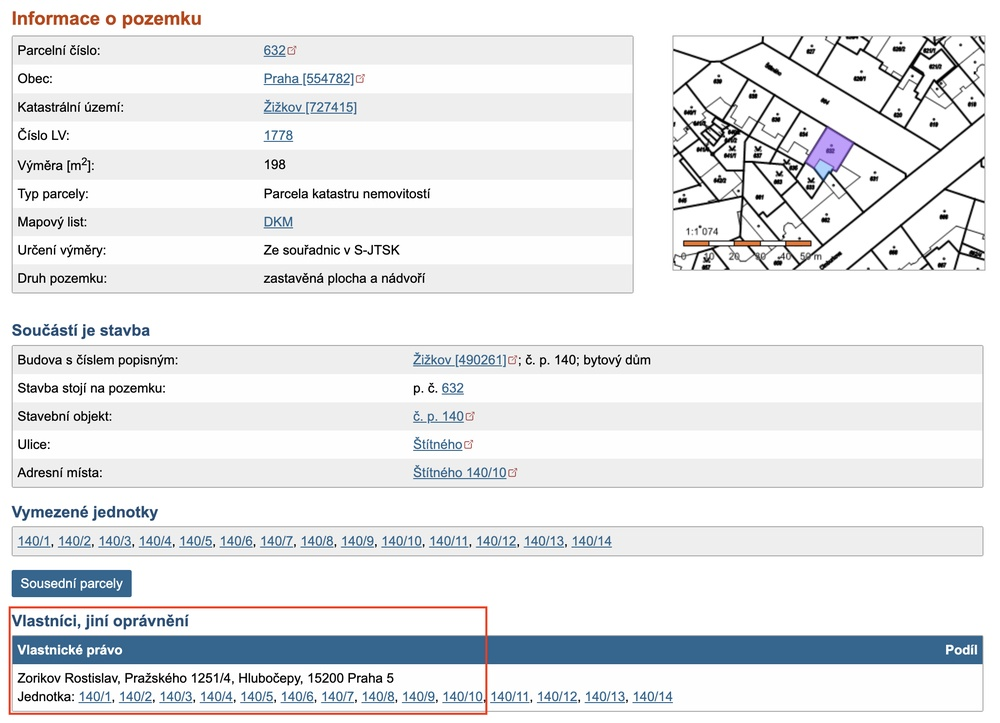Open unit 140/1 under Vymezené jednotky
Image resolution: width=1000 pixels, height=723 pixels.
pos(34,541)
